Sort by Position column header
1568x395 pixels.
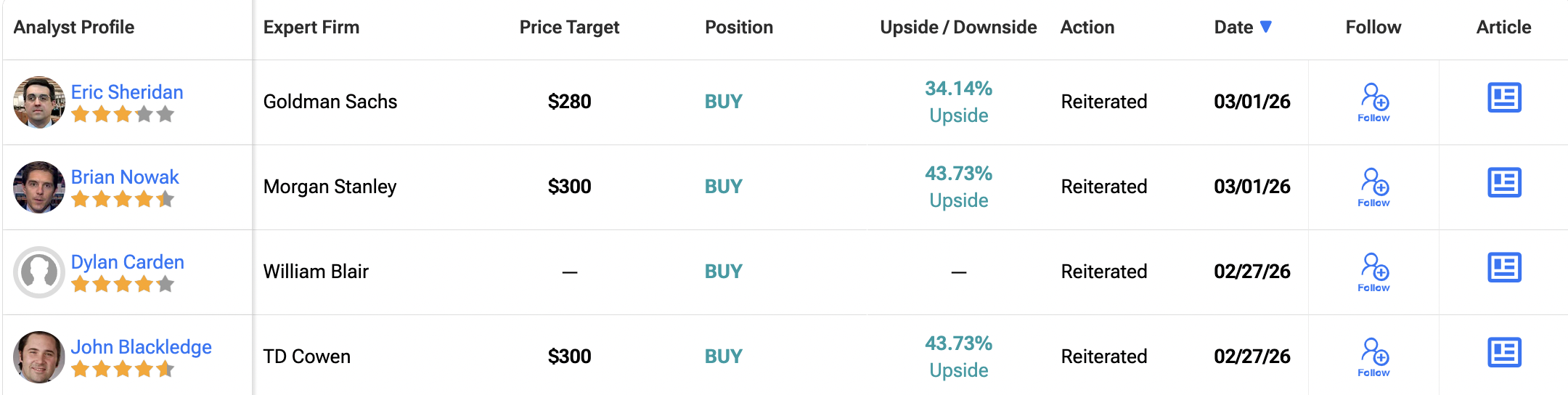pos(739,28)
